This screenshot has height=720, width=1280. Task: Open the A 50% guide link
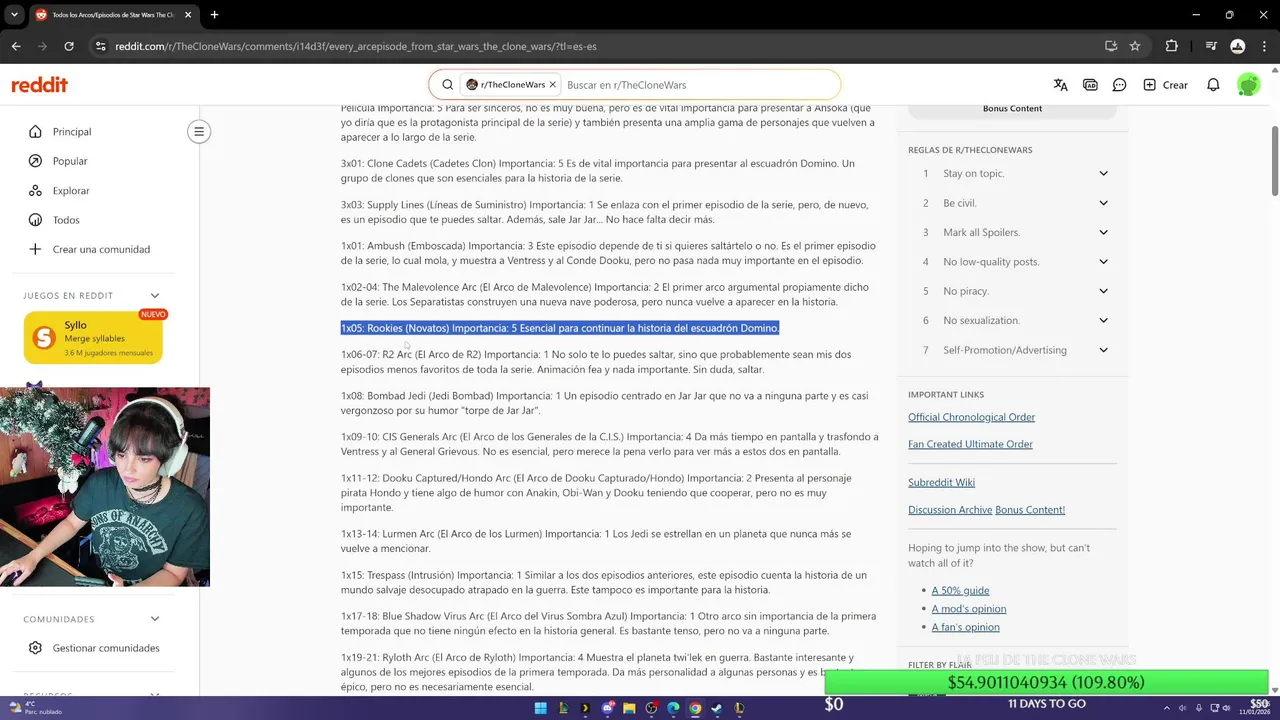960,590
